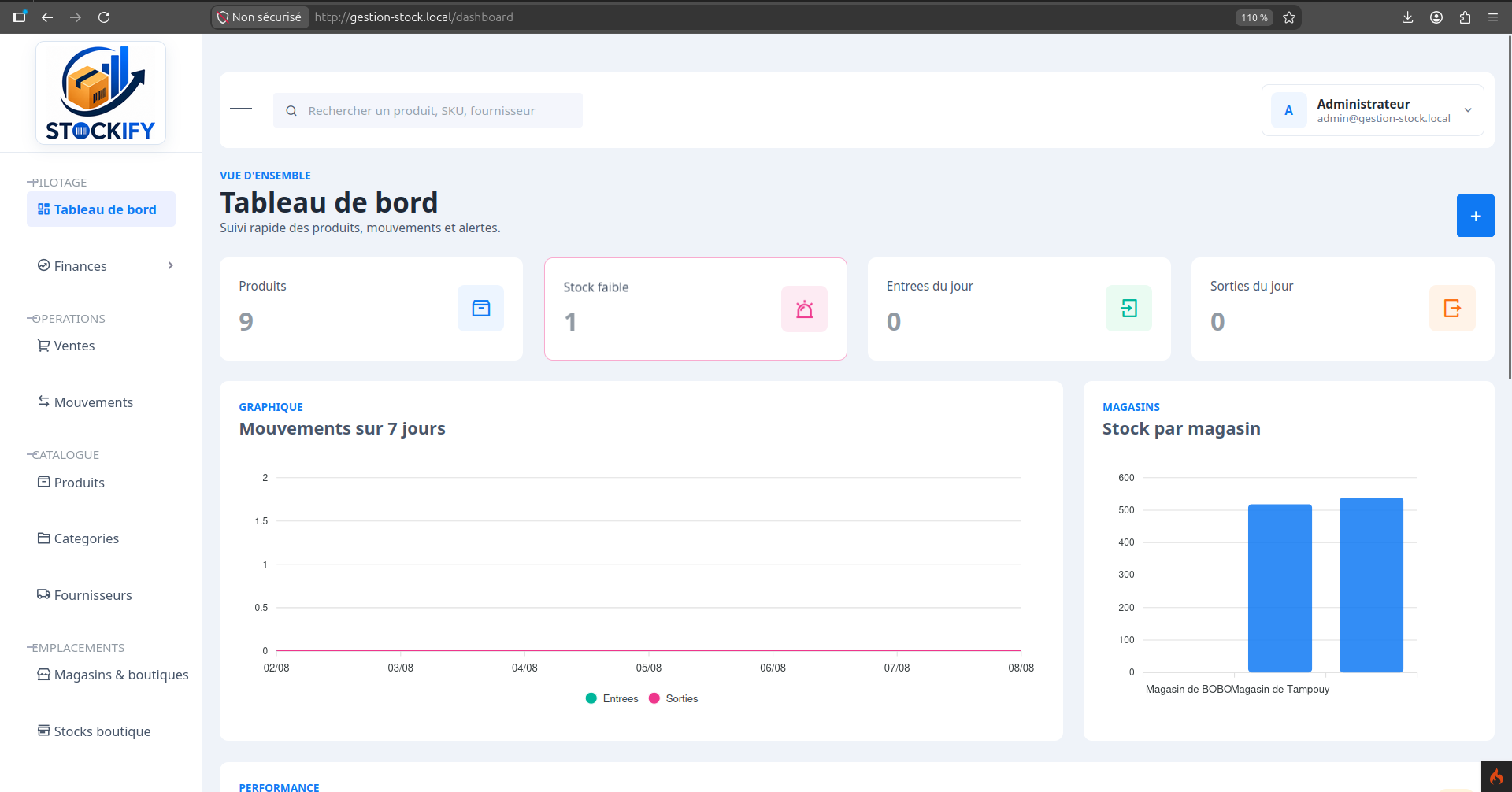Click the 'Stock par magasin' heading

tap(1181, 428)
